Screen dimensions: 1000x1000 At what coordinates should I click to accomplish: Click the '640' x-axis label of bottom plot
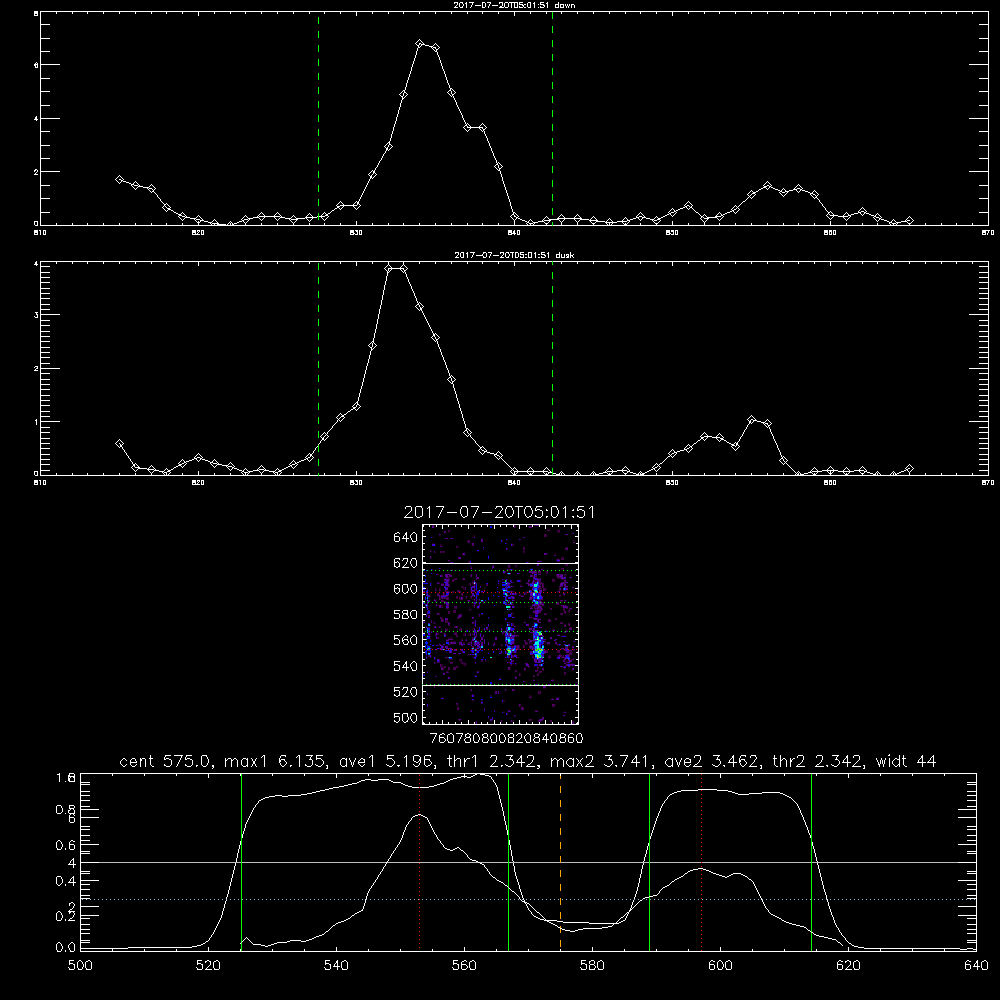tap(976, 966)
